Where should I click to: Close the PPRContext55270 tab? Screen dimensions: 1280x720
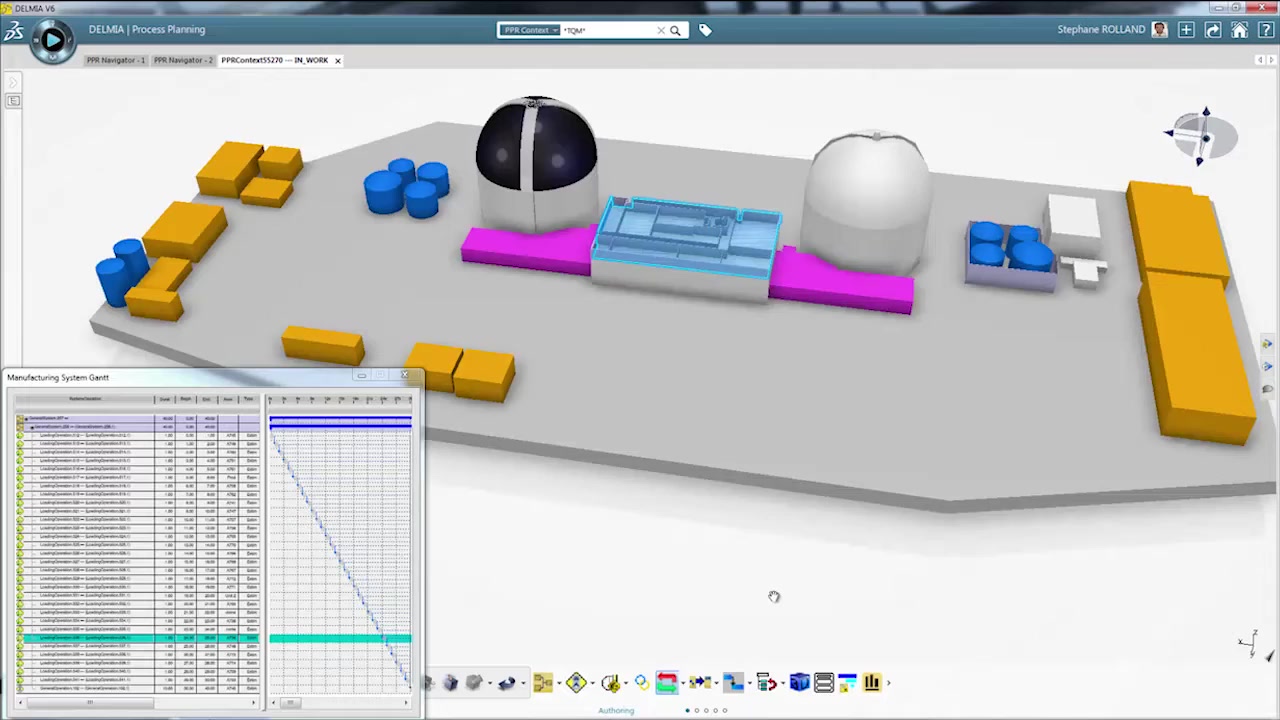(x=337, y=60)
